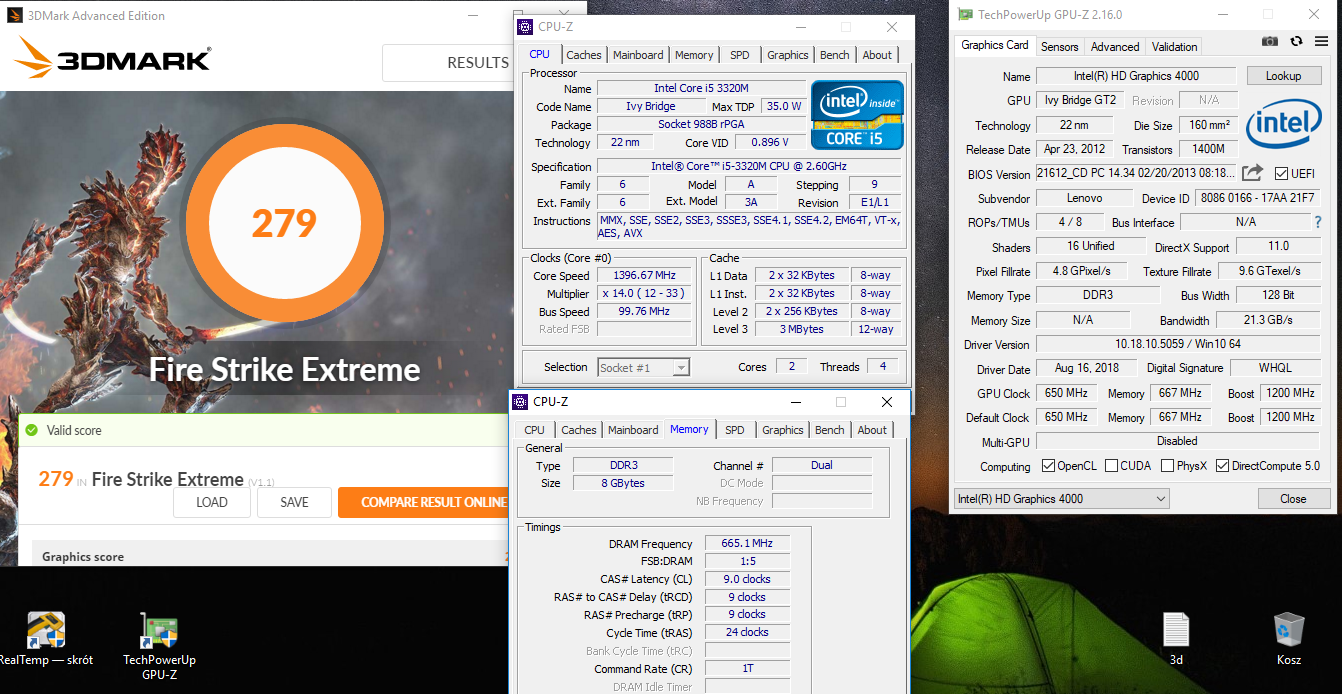
Task: Click the Memory Size value 8 GBytes
Action: tap(622, 484)
